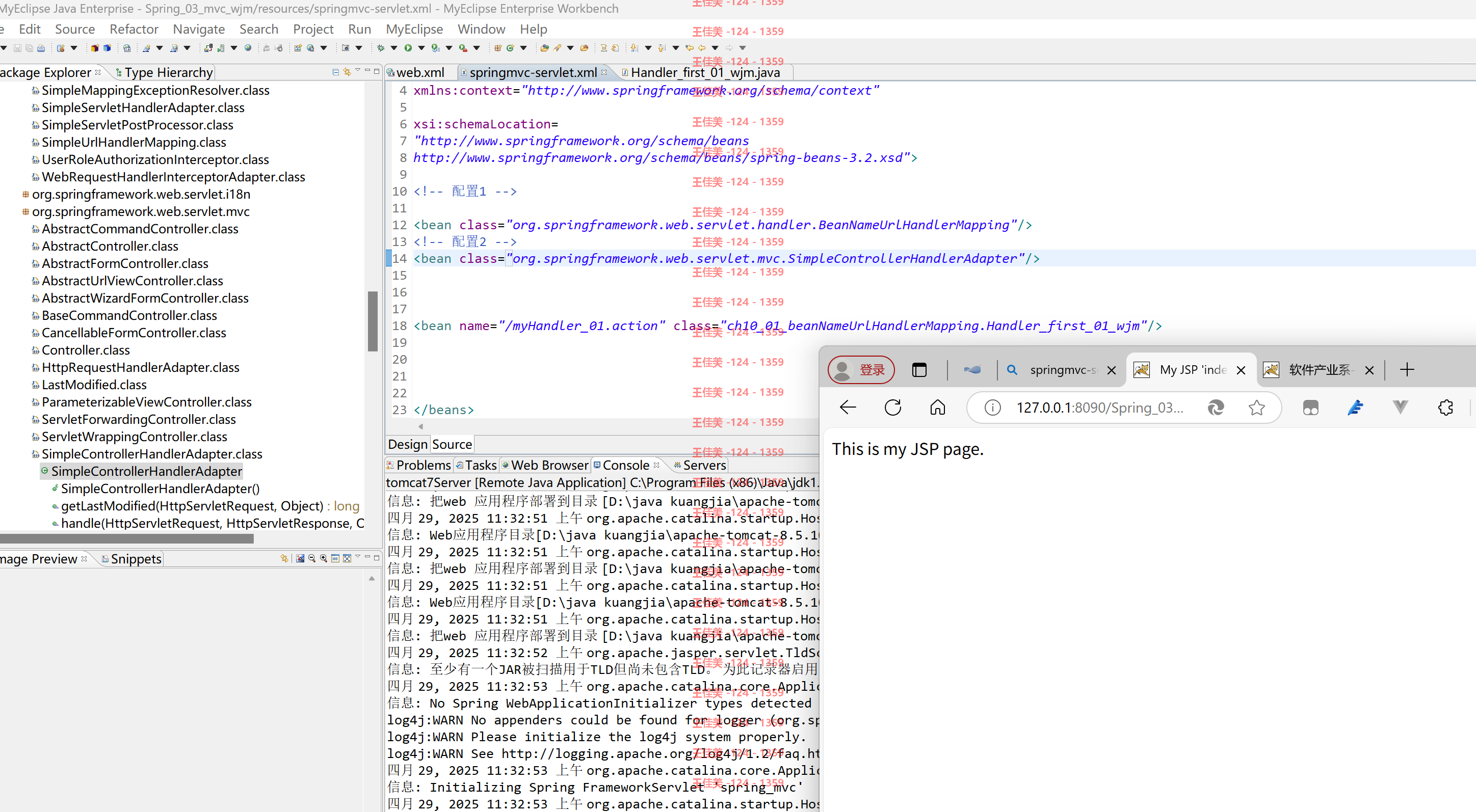Close springmvc-servlet.xml editor tab
Viewport: 1476px width, 812px height.
coord(604,72)
